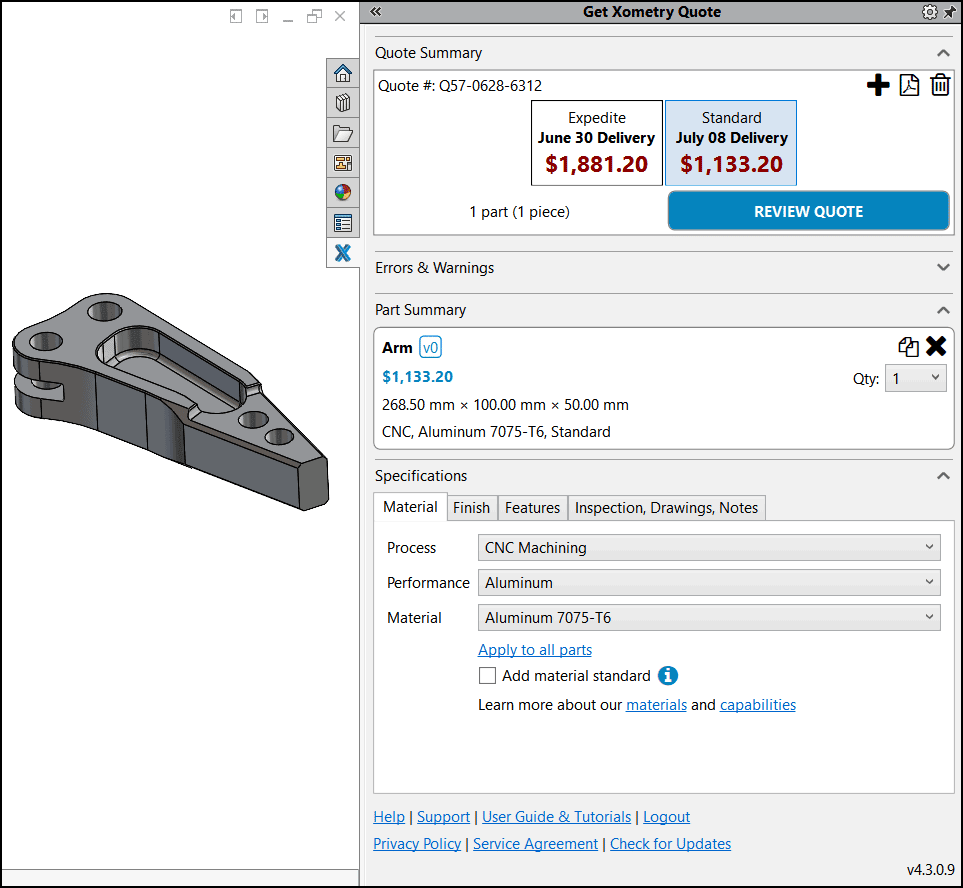
Task: Open the SolidWorks Resources home tab
Action: (x=343, y=73)
